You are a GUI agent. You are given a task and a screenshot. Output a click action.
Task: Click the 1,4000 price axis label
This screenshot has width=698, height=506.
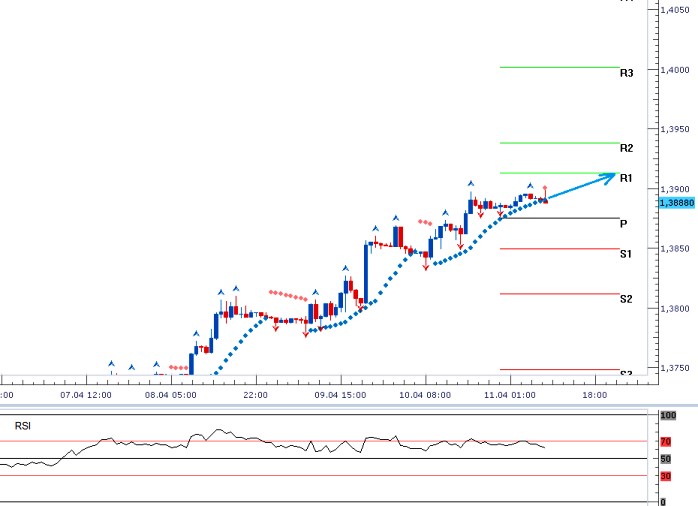(x=675, y=70)
